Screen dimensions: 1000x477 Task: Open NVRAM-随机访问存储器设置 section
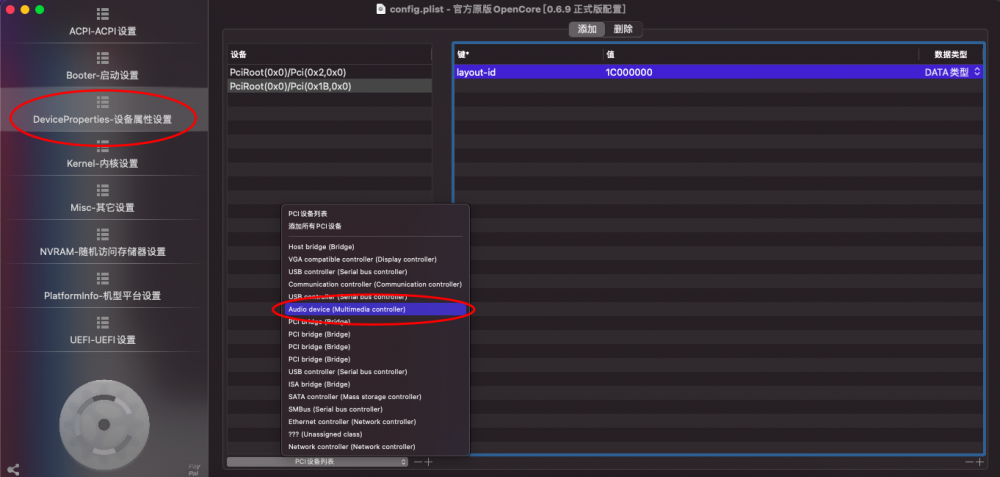[x=103, y=242]
